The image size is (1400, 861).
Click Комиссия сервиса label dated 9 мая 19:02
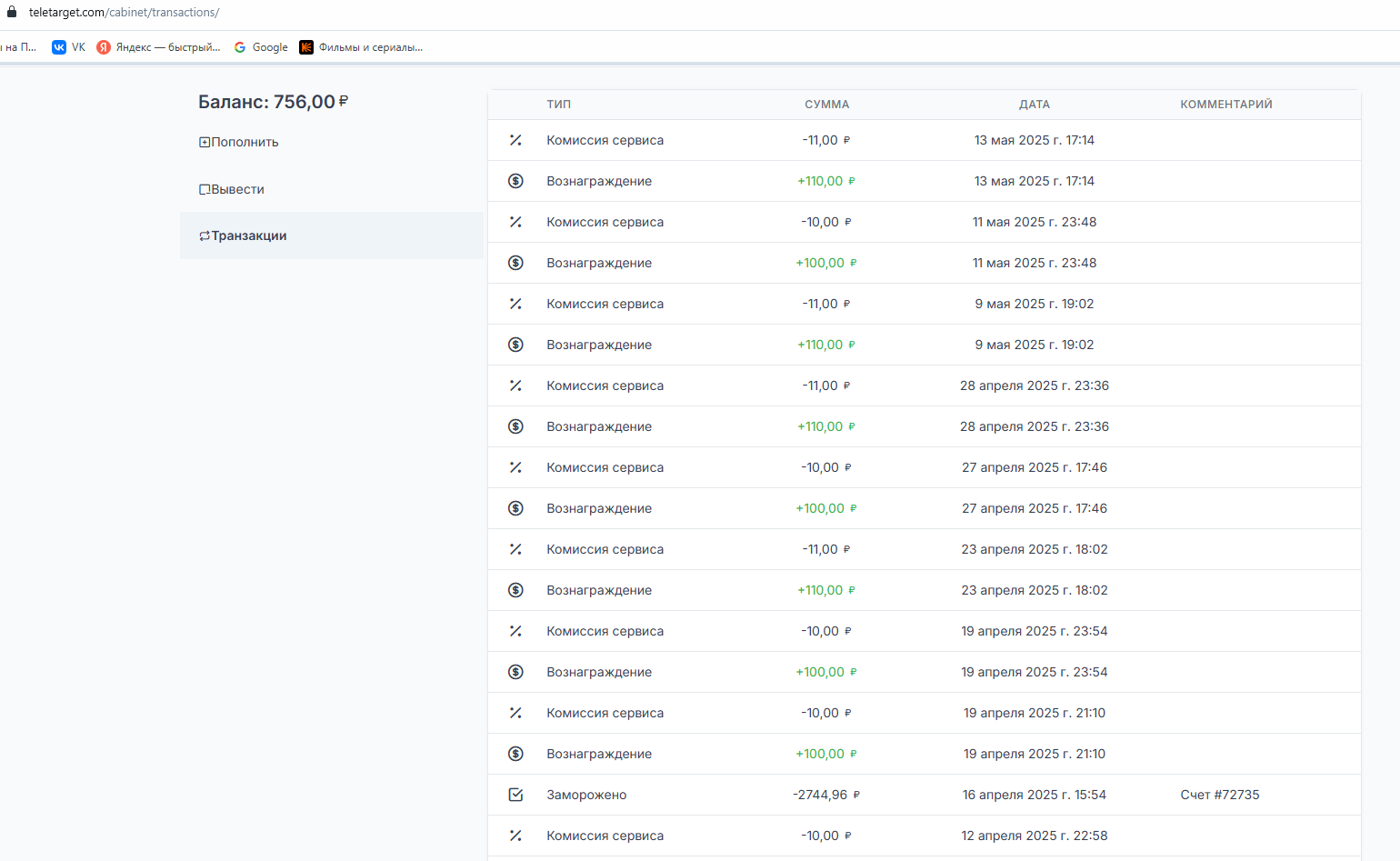(605, 304)
